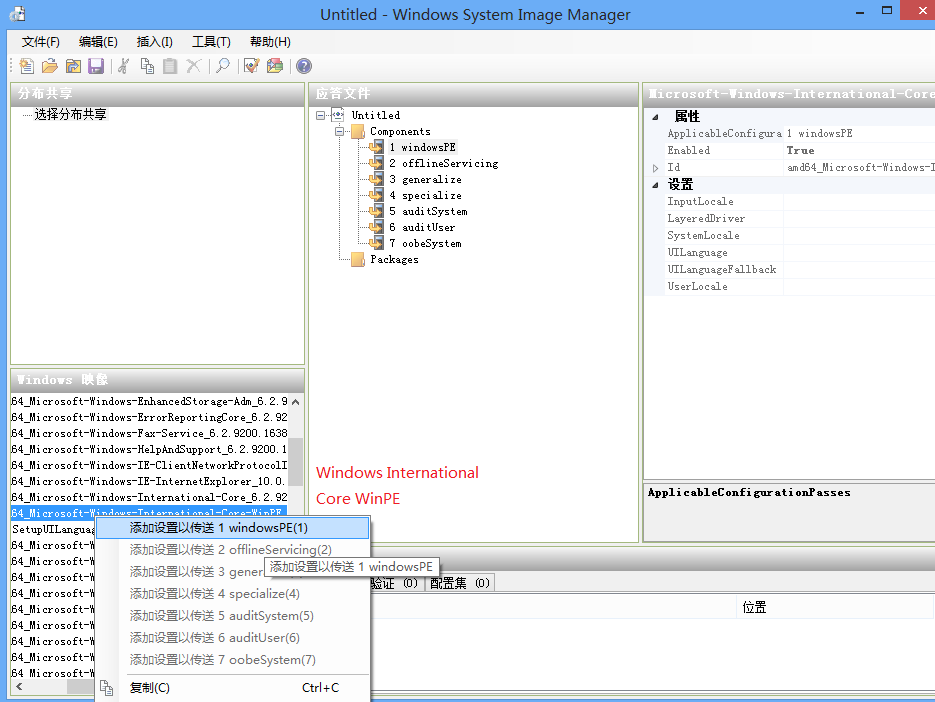Click the Packages folder icon
The image size is (935, 702).
pos(358,259)
